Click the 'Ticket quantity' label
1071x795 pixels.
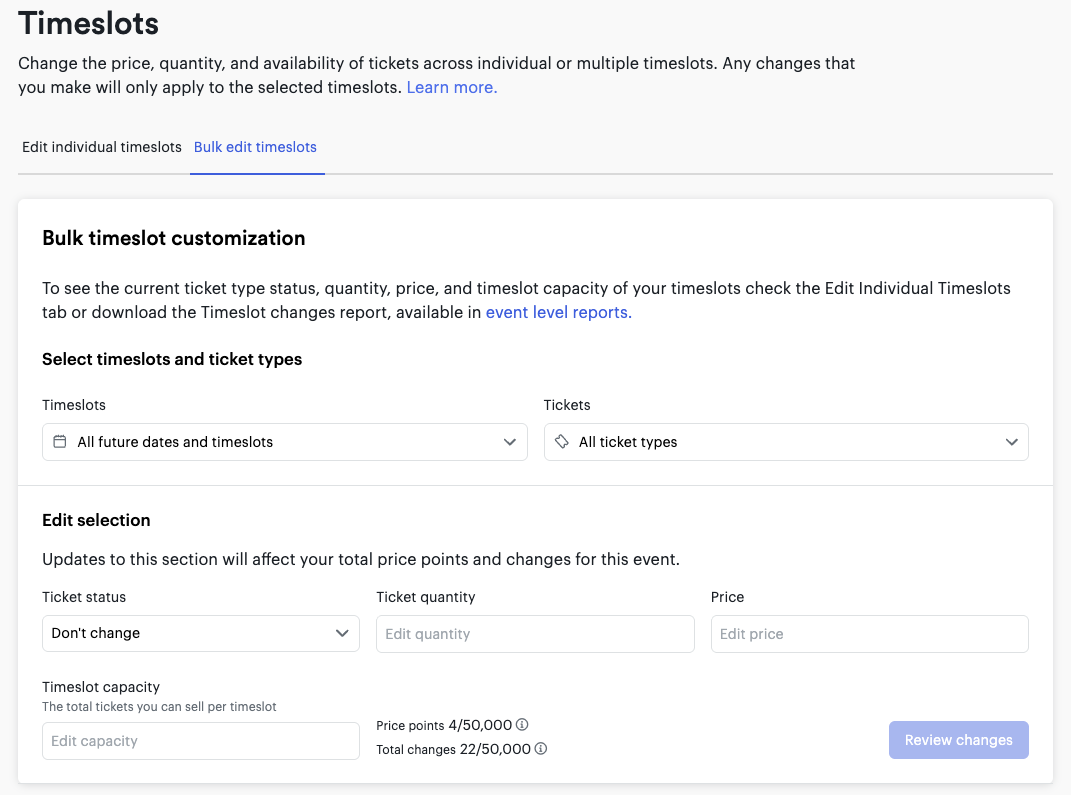[426, 597]
